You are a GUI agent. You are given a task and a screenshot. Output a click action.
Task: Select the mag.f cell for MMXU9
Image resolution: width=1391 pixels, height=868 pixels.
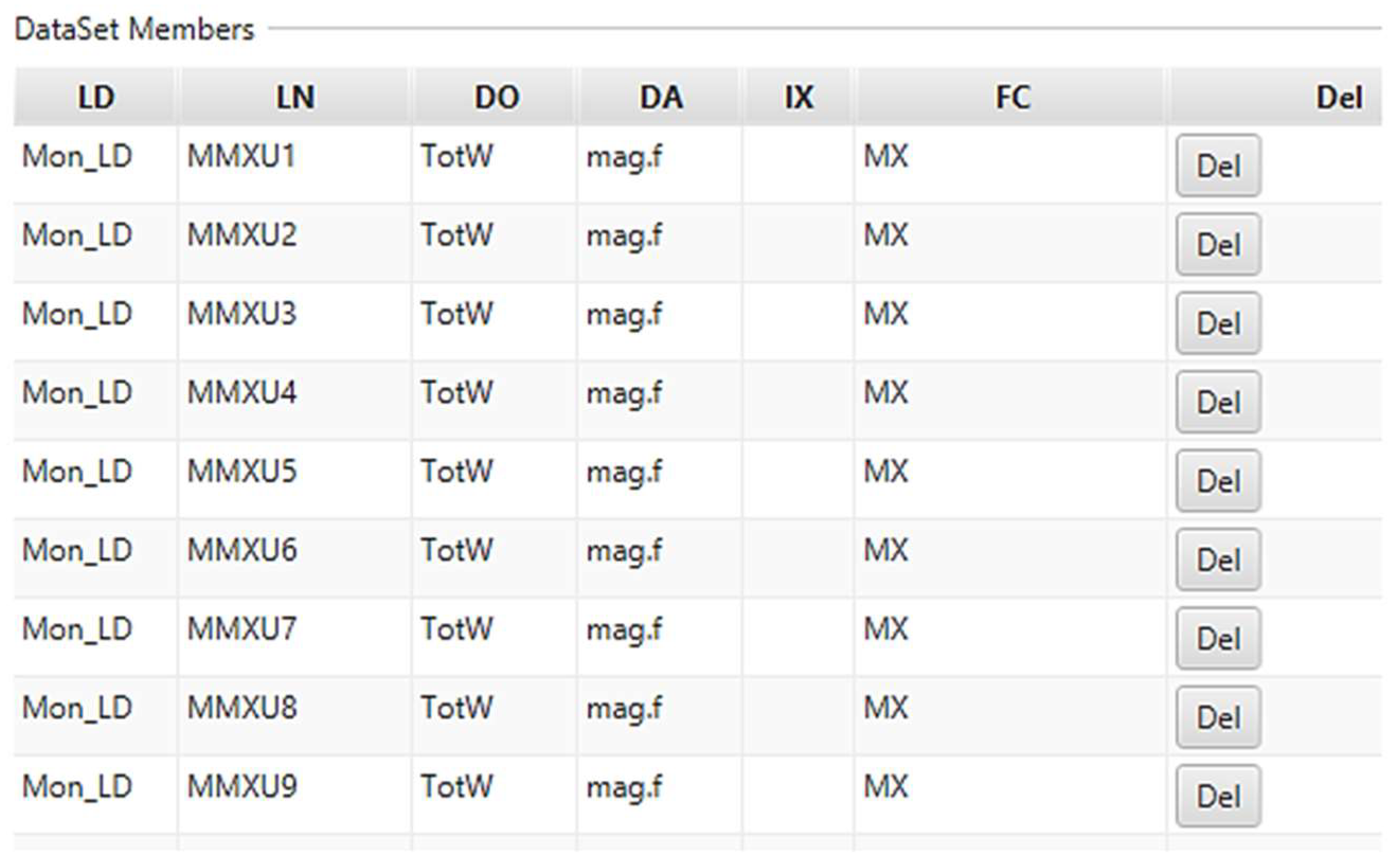pos(624,787)
